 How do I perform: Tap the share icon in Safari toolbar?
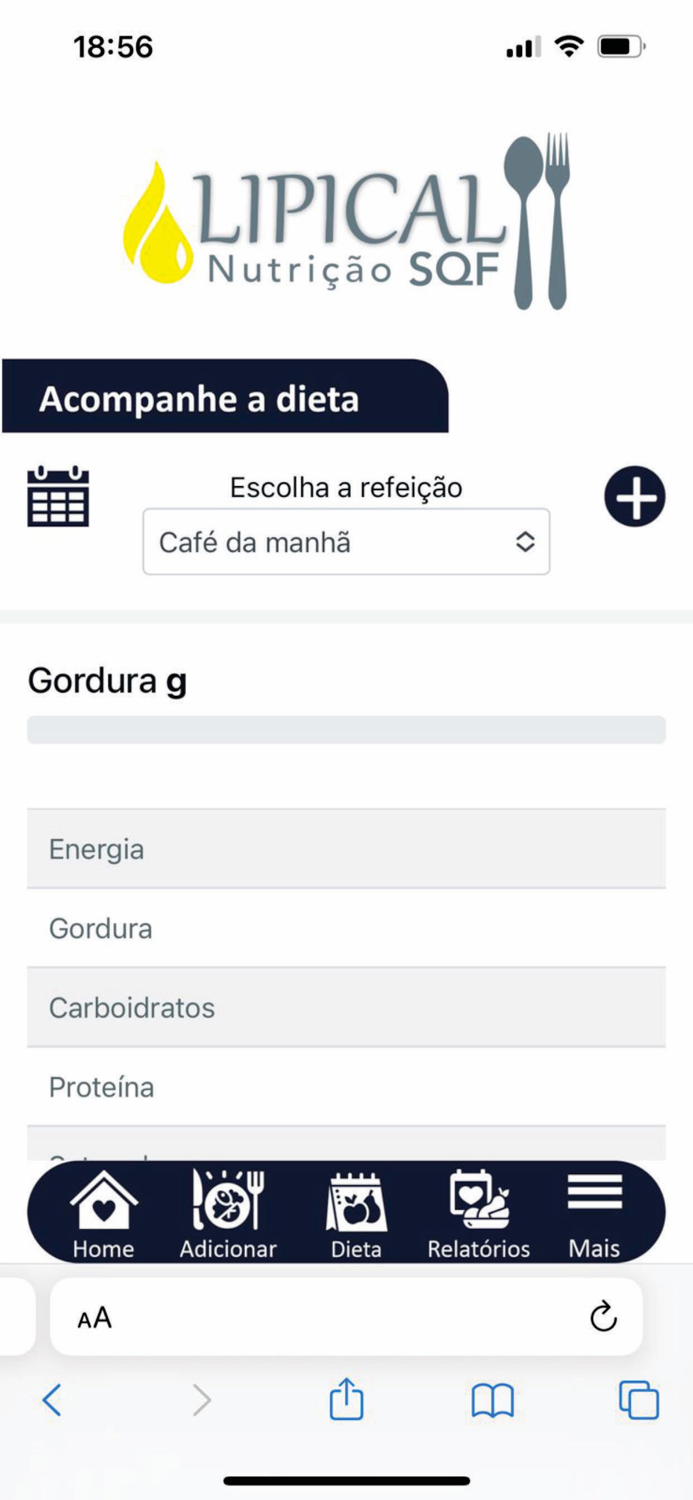[x=345, y=1400]
